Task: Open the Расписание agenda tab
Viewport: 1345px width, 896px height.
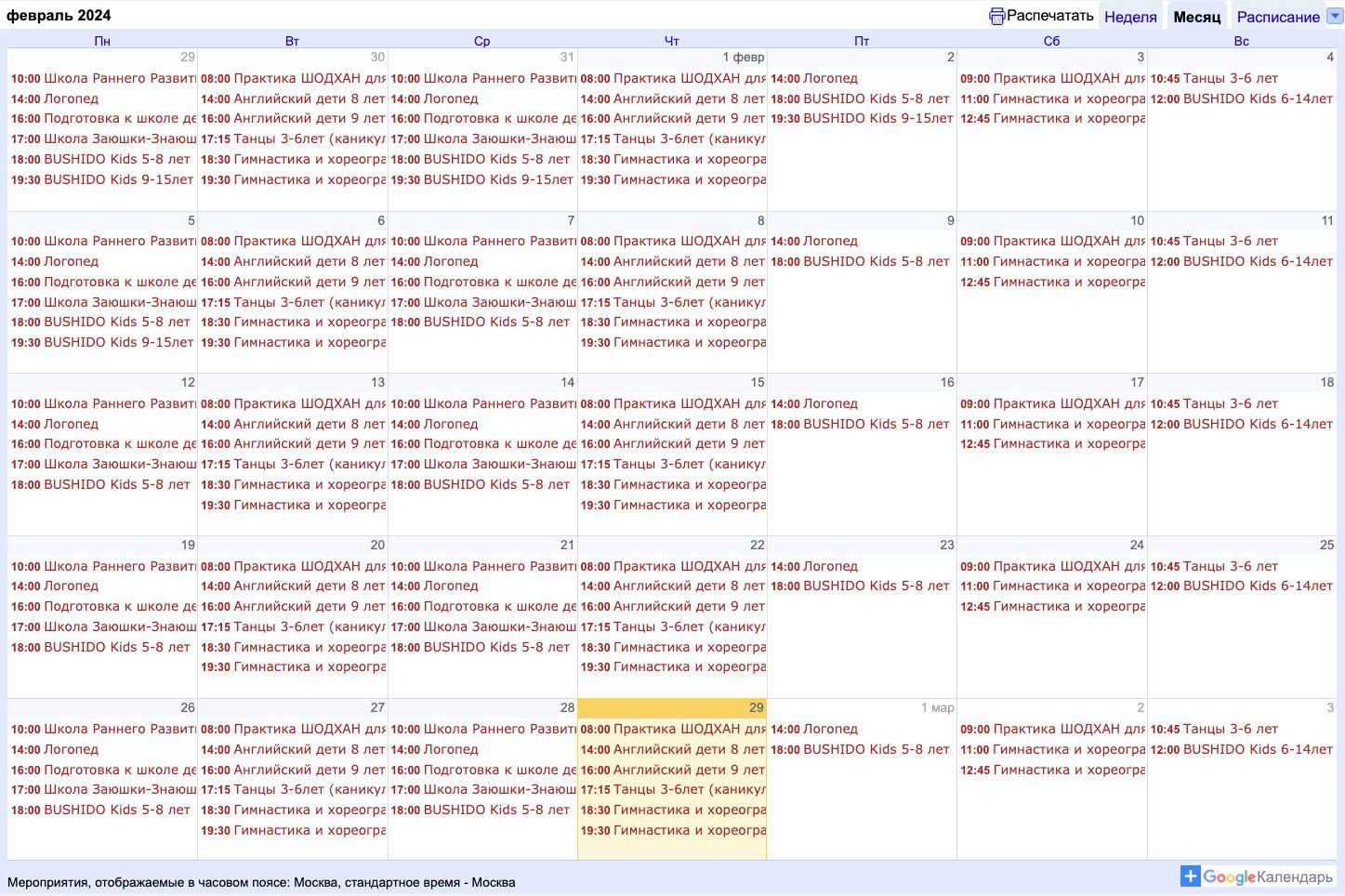Action: coord(1277,17)
